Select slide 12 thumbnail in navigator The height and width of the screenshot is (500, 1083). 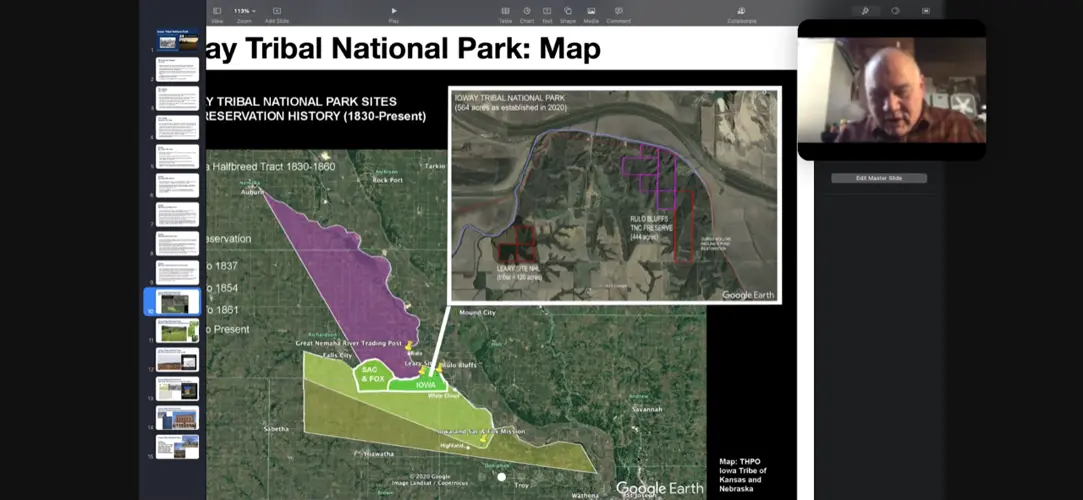tap(178, 360)
